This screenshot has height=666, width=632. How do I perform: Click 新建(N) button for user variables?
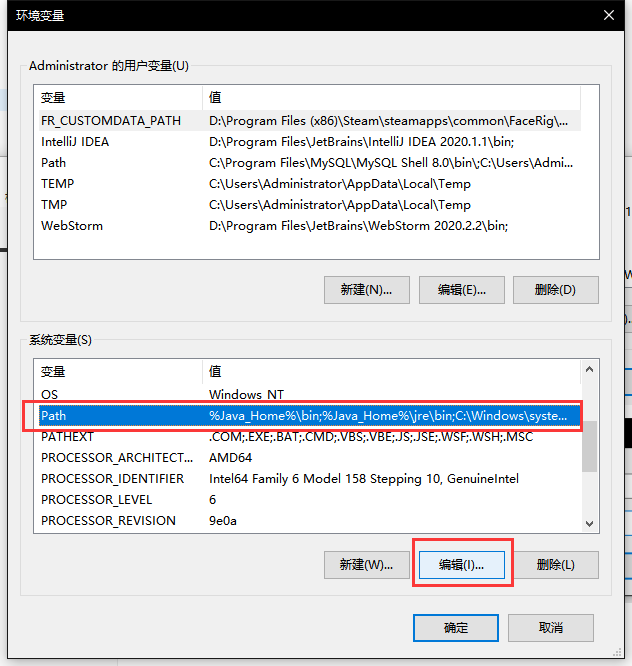(366, 290)
